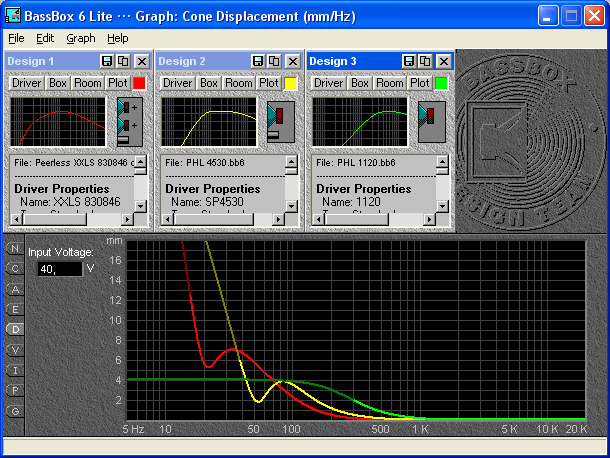
Task: Click the Room button in Design 3
Action: (x=390, y=83)
